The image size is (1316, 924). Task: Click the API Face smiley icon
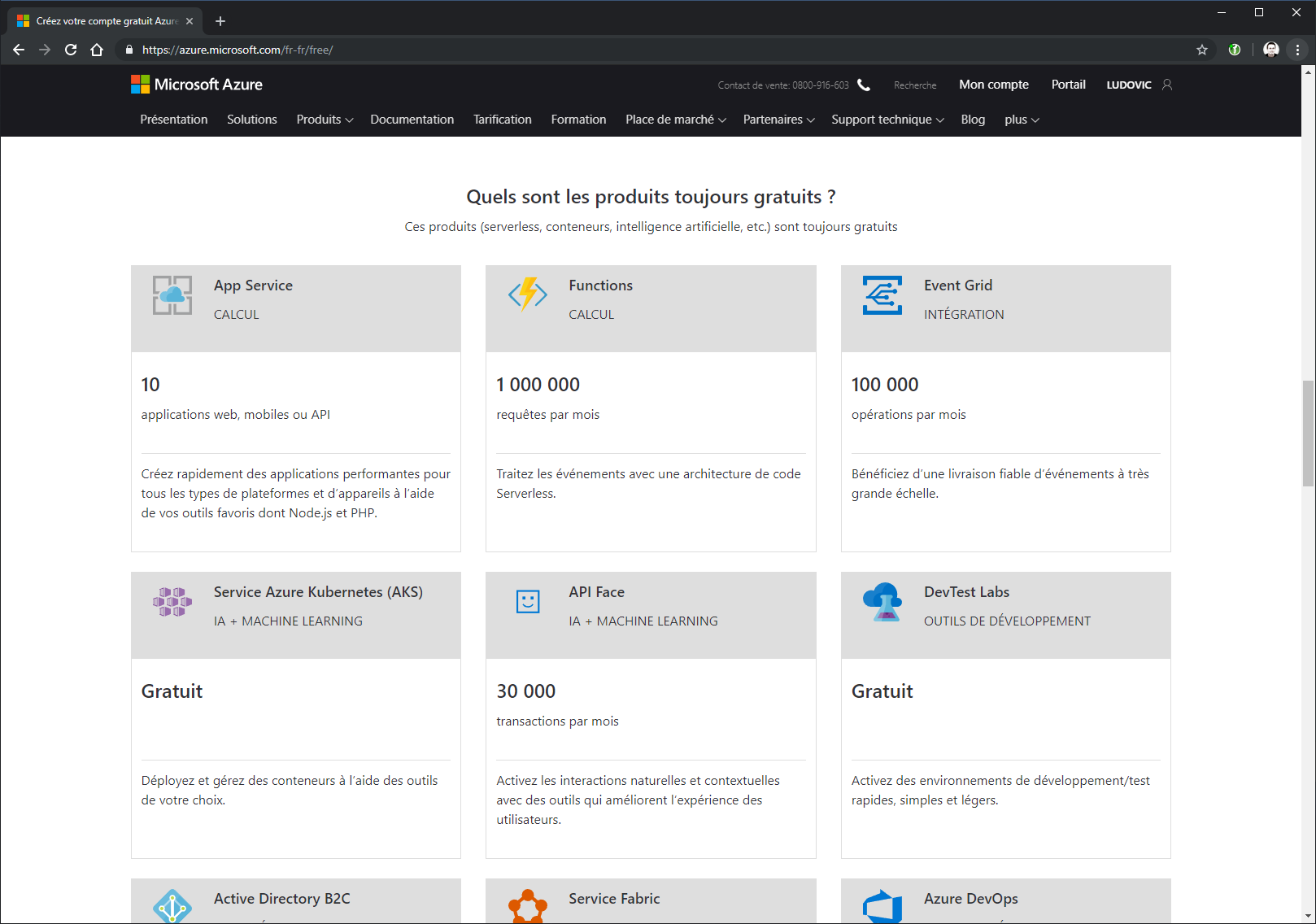[528, 602]
